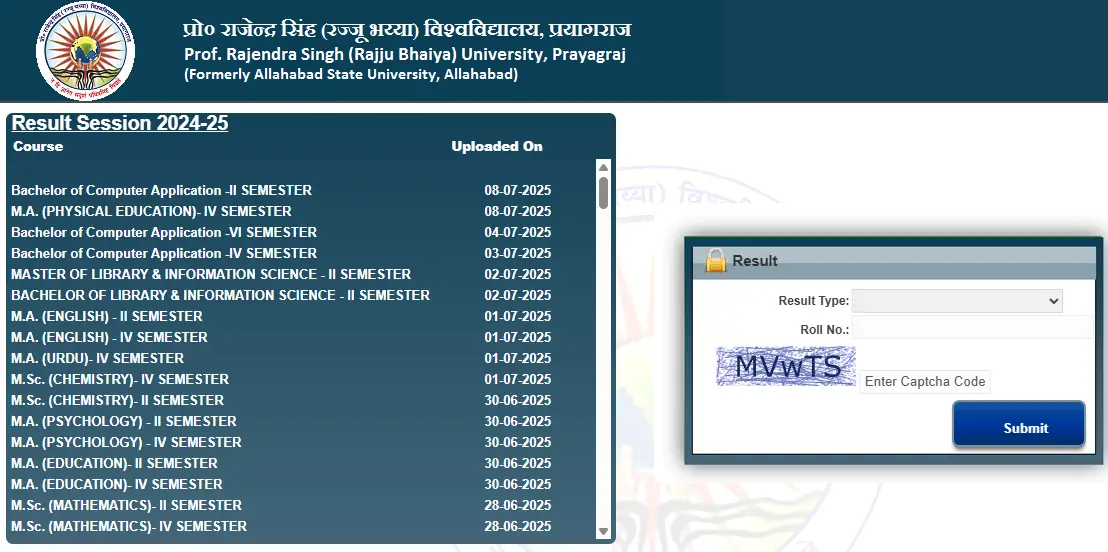Viewport: 1108px width, 552px height.
Task: Select Bachelor of Computer Application -VI SEMESTER
Action: click(164, 233)
